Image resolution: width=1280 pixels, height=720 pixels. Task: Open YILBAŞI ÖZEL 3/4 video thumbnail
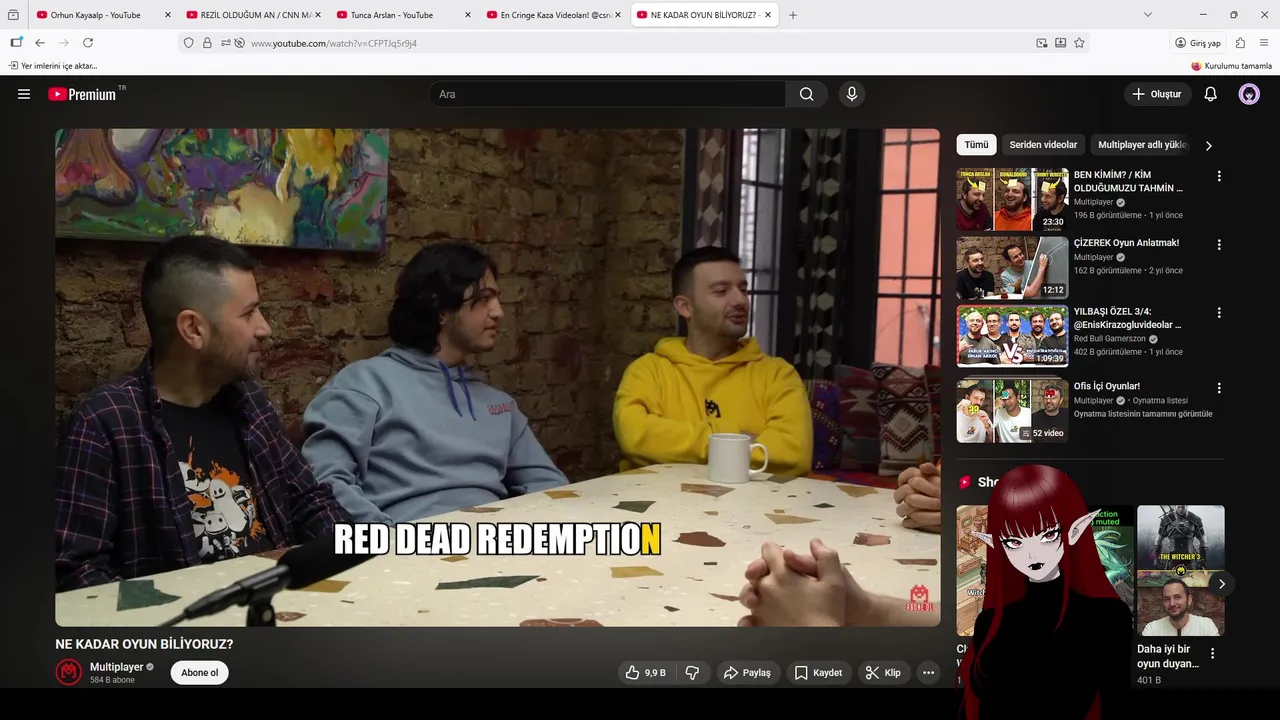point(1012,336)
